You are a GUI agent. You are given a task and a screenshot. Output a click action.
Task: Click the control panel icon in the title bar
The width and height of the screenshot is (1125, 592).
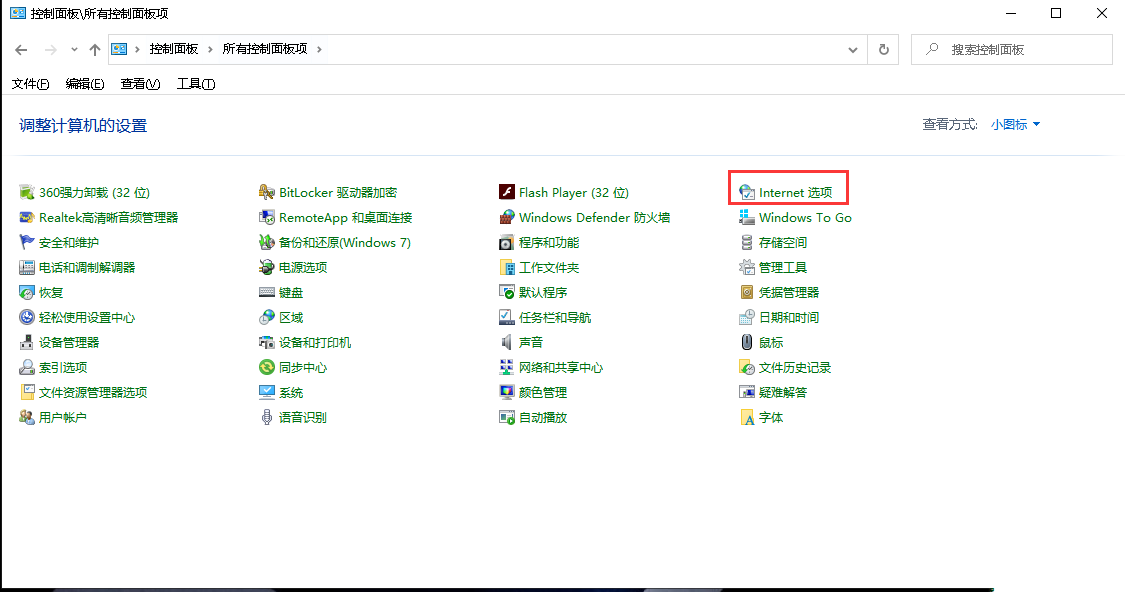click(x=17, y=13)
